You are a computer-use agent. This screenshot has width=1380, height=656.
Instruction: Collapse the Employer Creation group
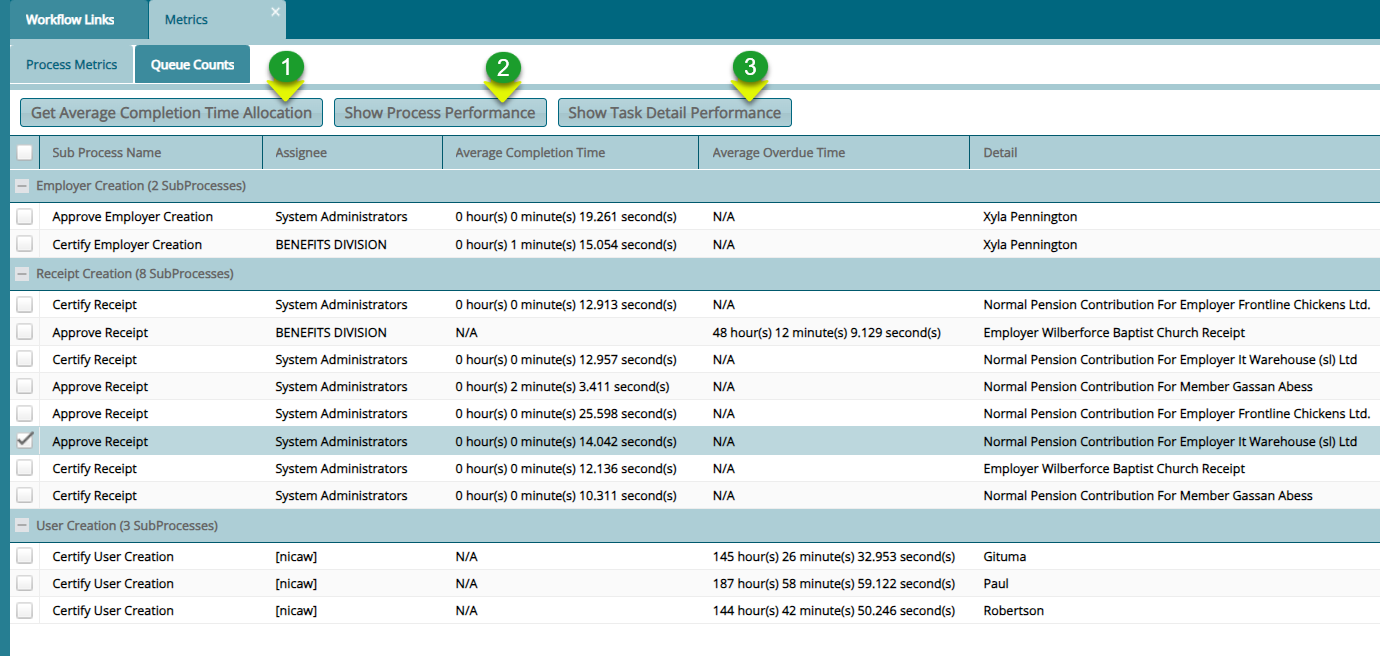[22, 185]
